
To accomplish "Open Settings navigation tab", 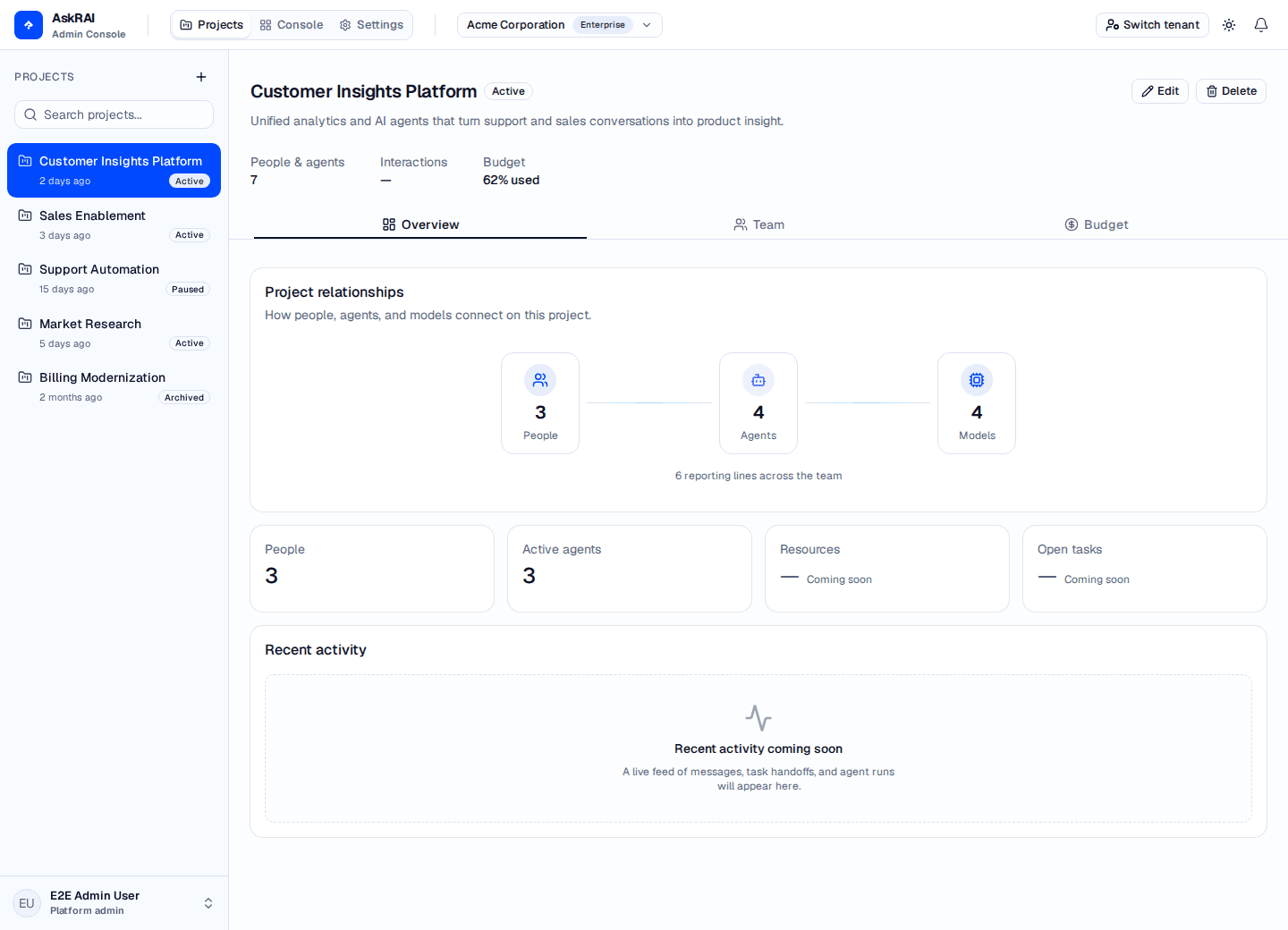I will coord(372,25).
